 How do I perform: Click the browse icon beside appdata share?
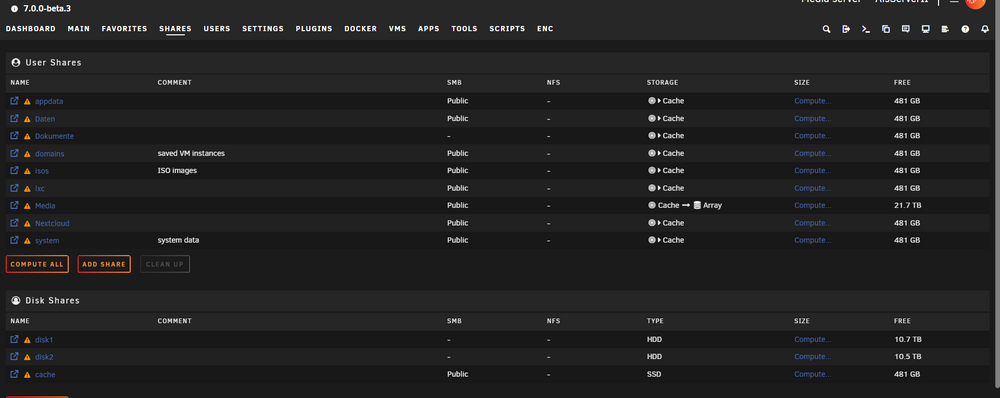click(15, 101)
